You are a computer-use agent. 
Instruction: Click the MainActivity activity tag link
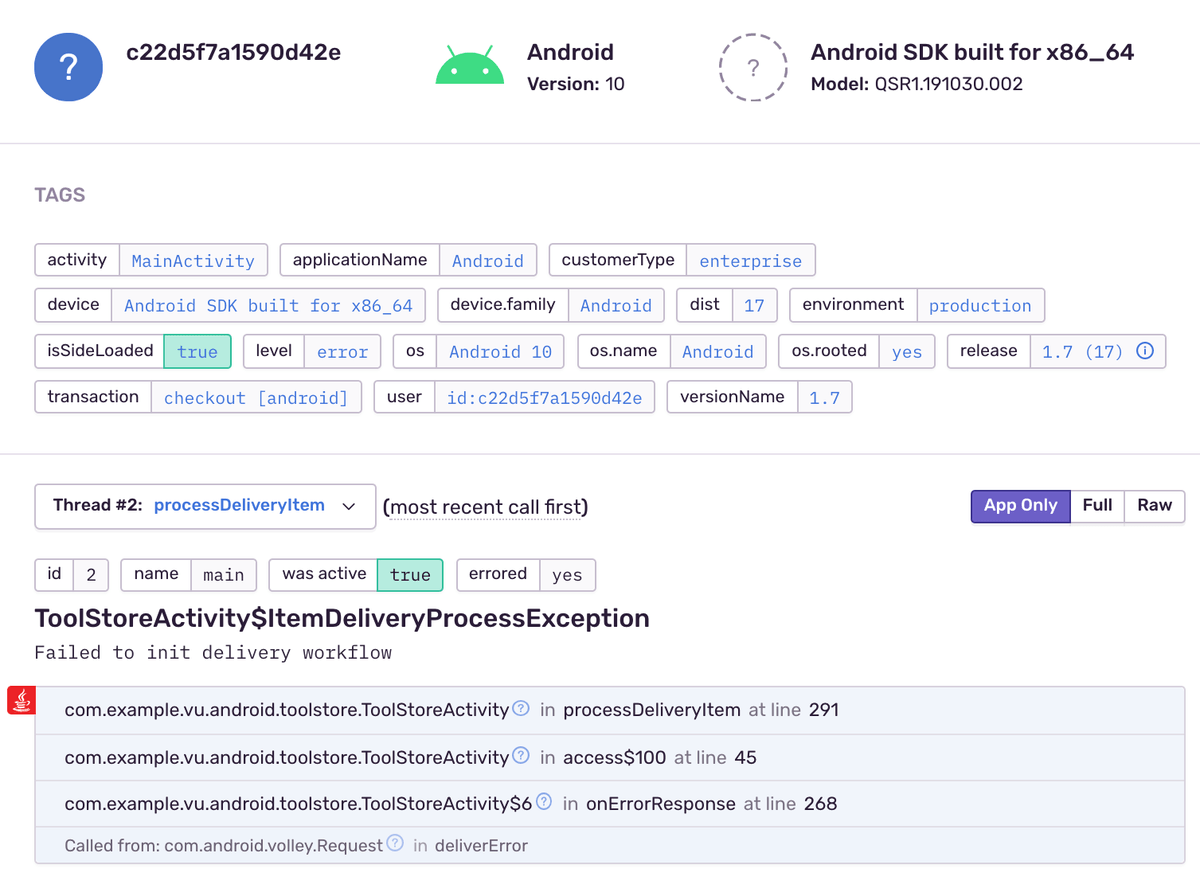click(193, 260)
